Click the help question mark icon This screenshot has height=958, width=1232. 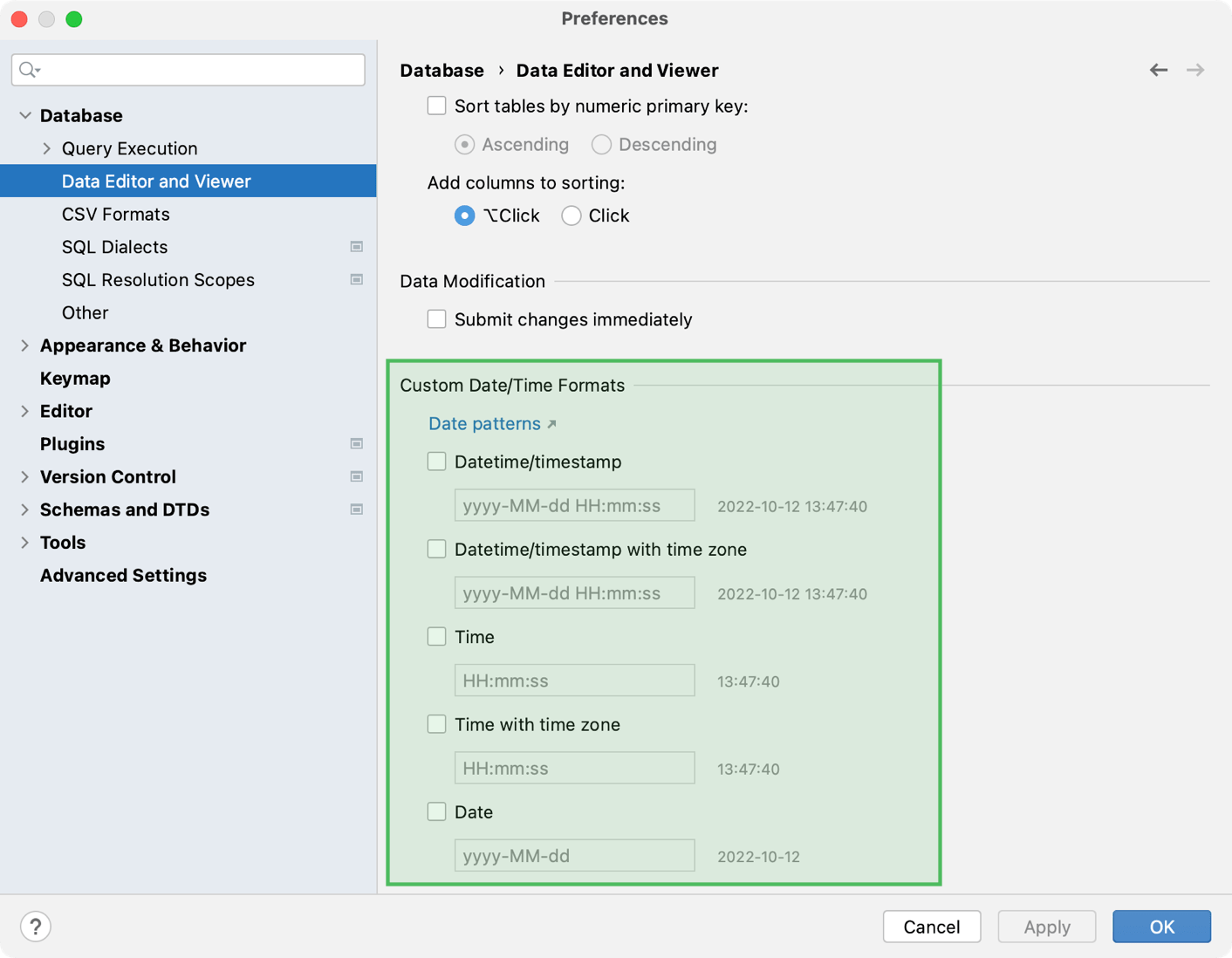pos(35,926)
